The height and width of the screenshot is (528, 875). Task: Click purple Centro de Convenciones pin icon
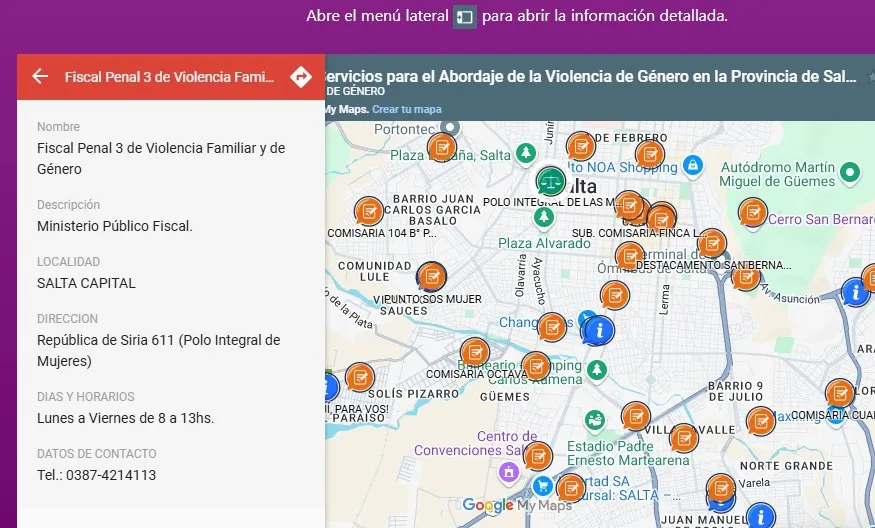pyautogui.click(x=508, y=473)
